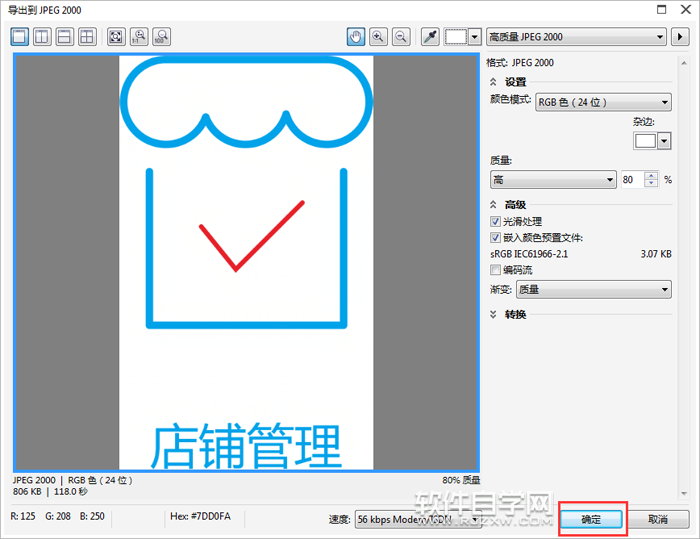Viewport: 700px width, 539px height.
Task: Decrease quality percent with down arrow
Action: 651,184
